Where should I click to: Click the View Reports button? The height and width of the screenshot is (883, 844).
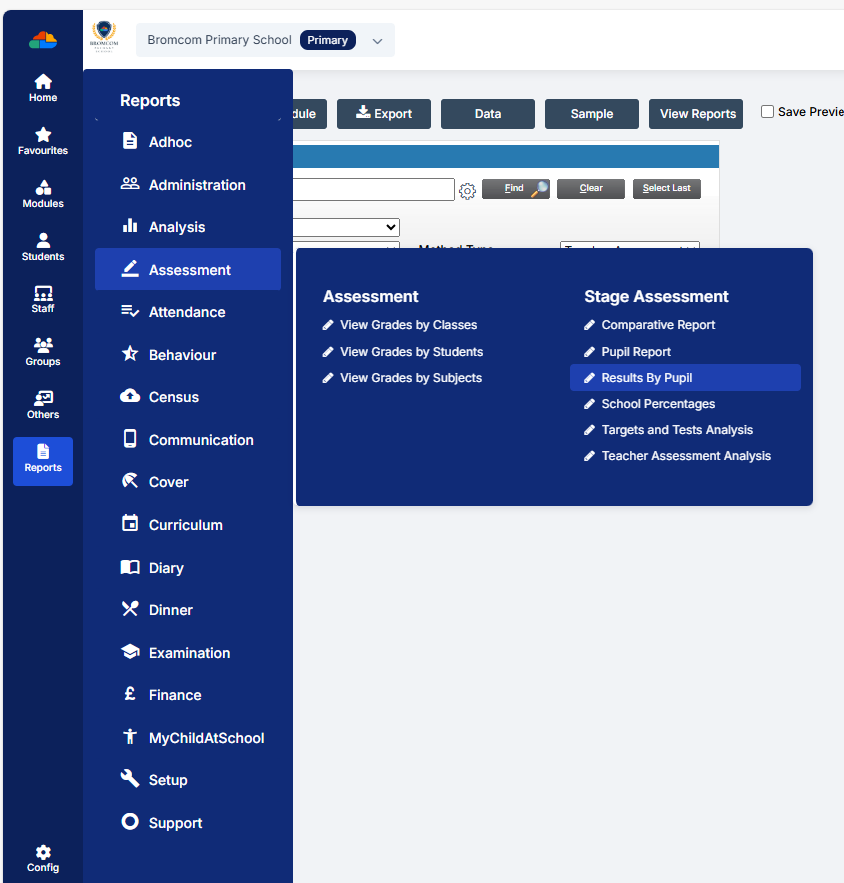pyautogui.click(x=697, y=114)
